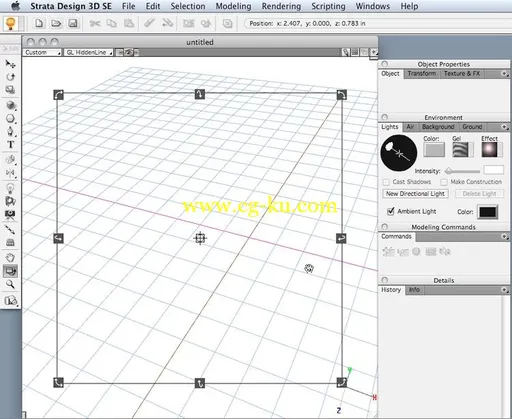Open the Help menu
Image resolution: width=512 pixels, height=419 pixels.
409,6
